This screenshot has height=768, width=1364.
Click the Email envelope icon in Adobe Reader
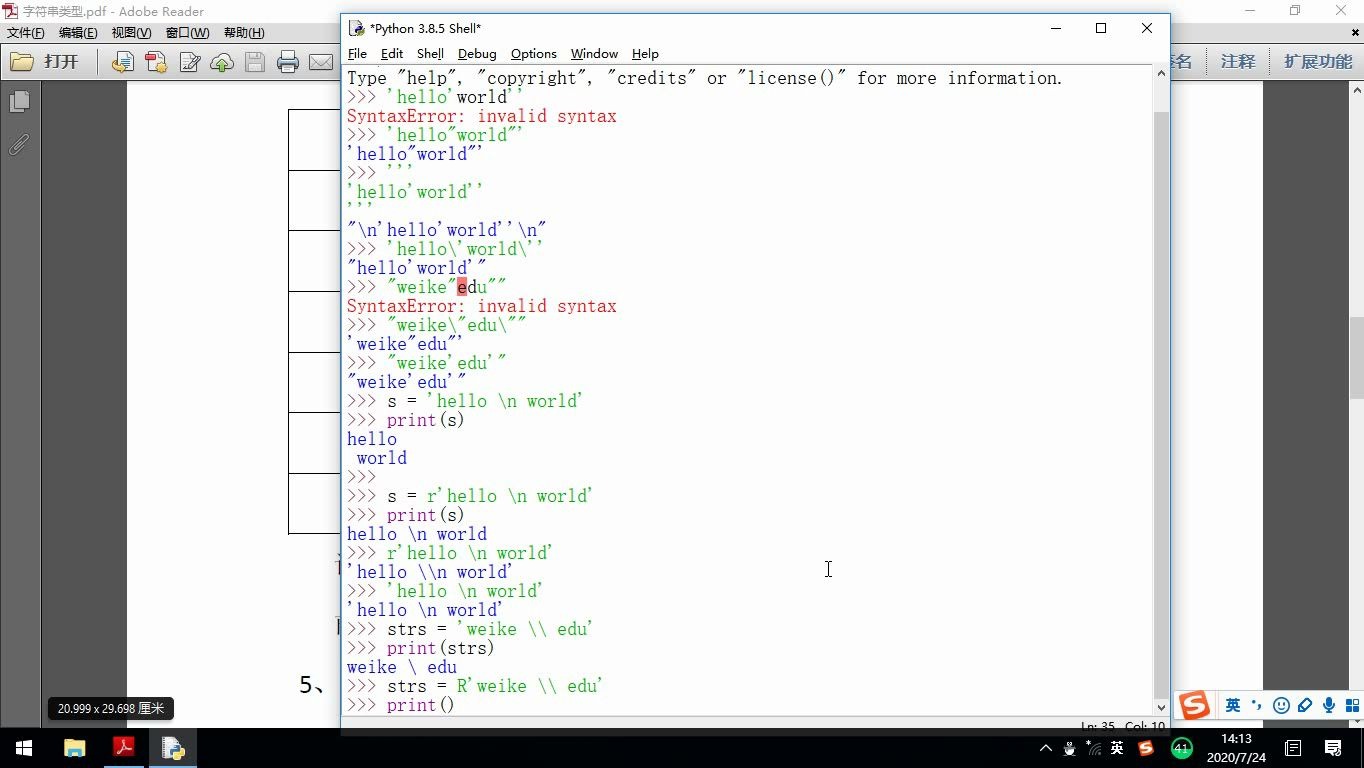[321, 62]
